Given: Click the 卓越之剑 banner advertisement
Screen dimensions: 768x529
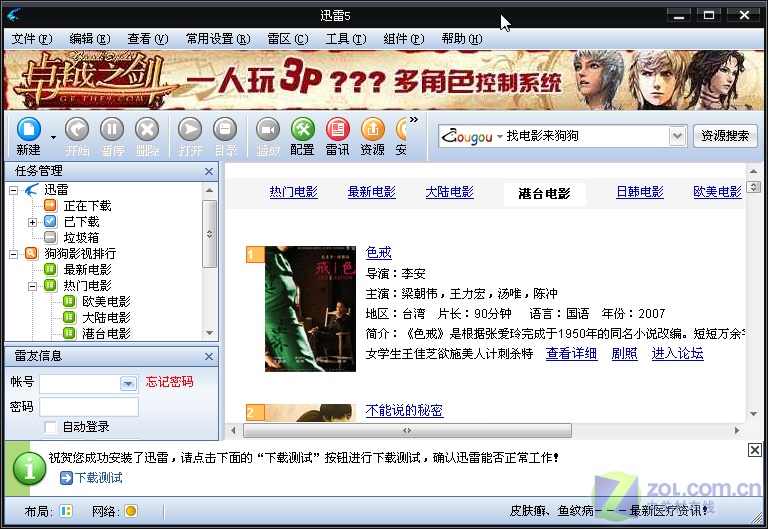Looking at the screenshot, I should (x=384, y=80).
